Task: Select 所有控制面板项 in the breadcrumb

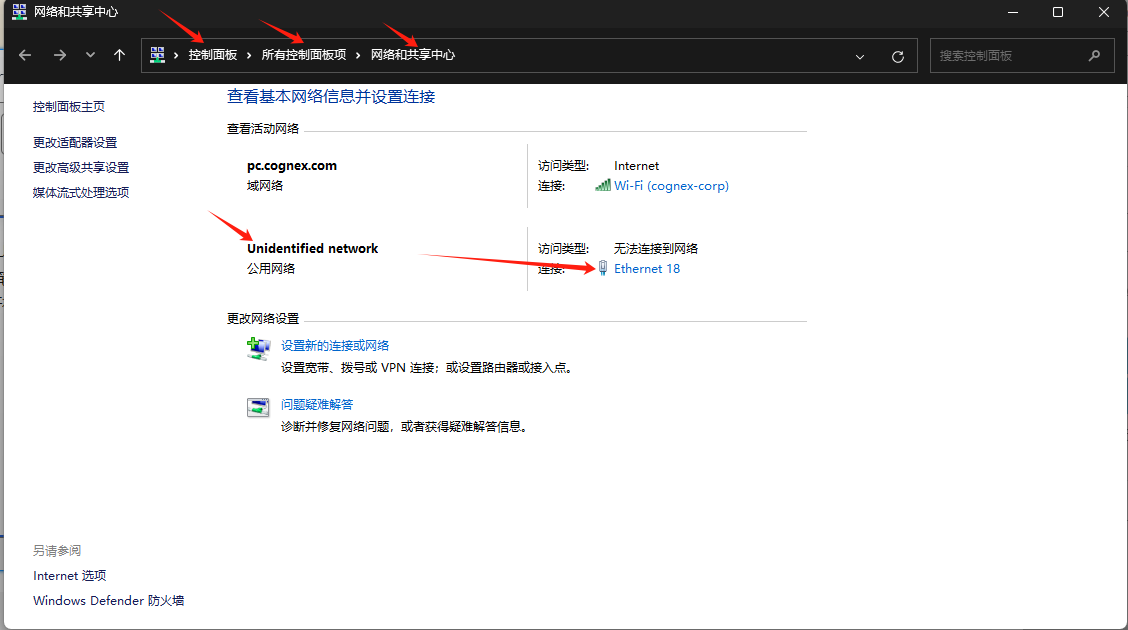Action: [x=304, y=55]
